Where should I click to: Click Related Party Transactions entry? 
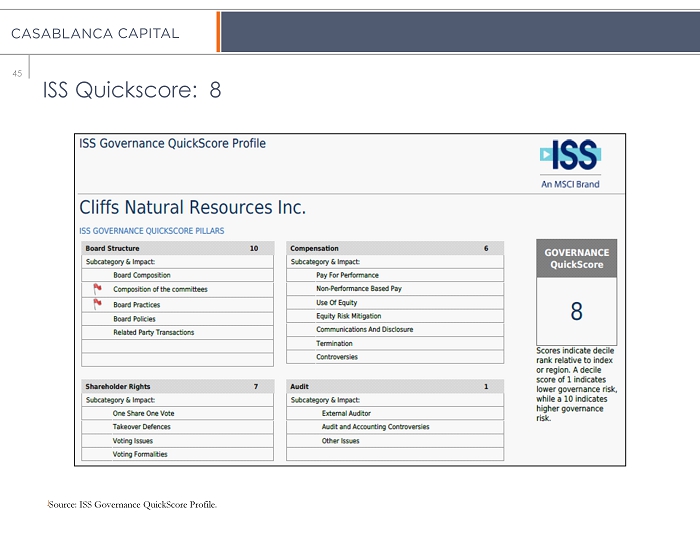coord(153,333)
